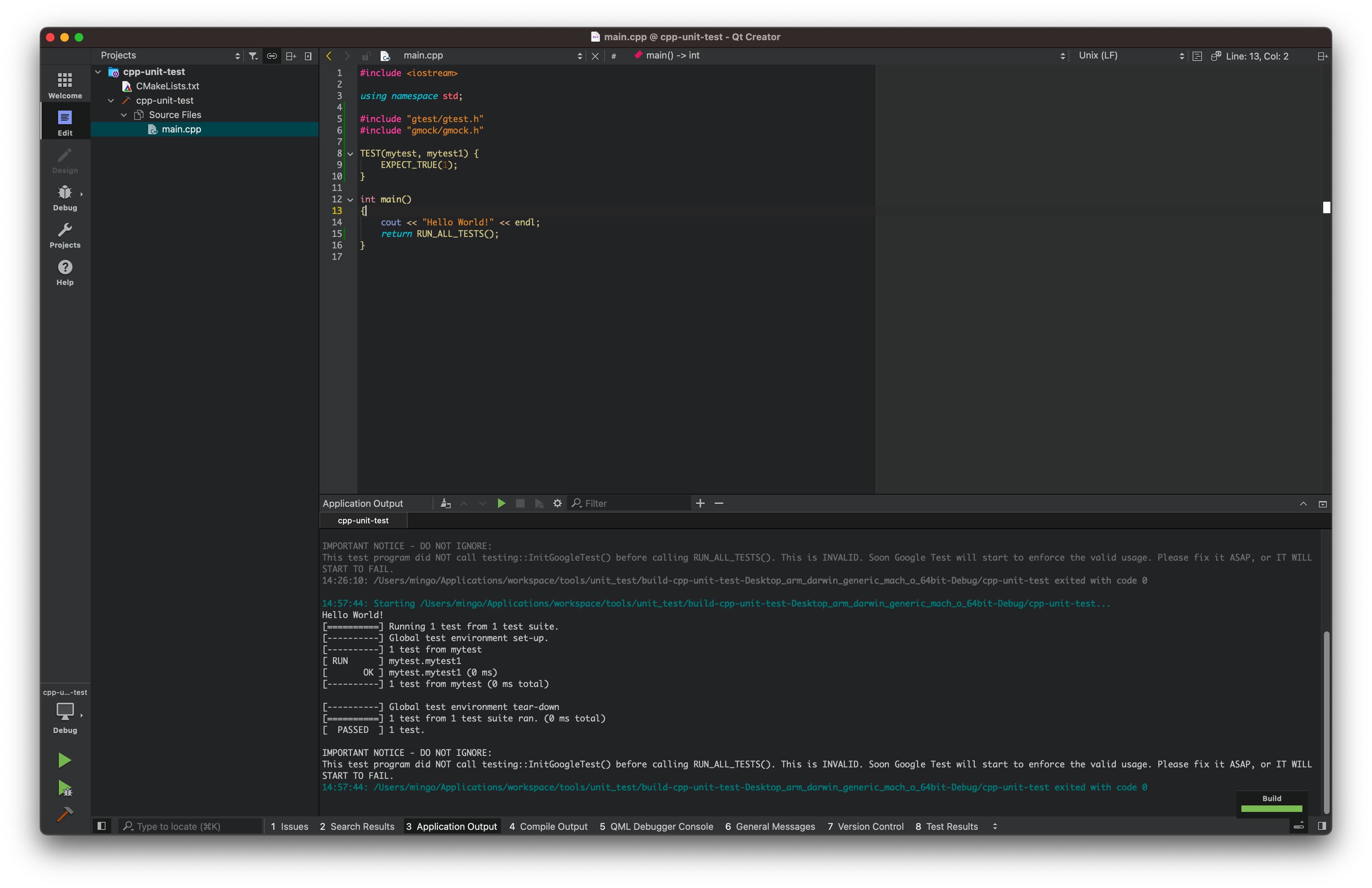
Task: Open the open documents dropdown for main.cpp
Action: [x=493, y=55]
